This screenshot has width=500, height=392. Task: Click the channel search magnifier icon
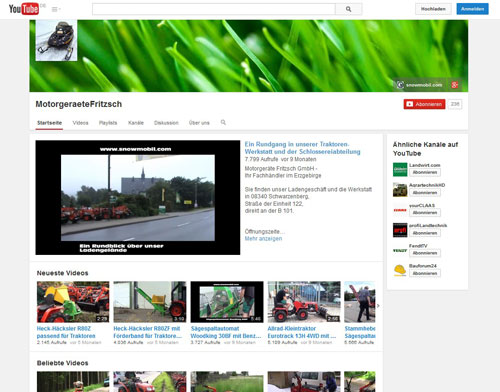223,123
